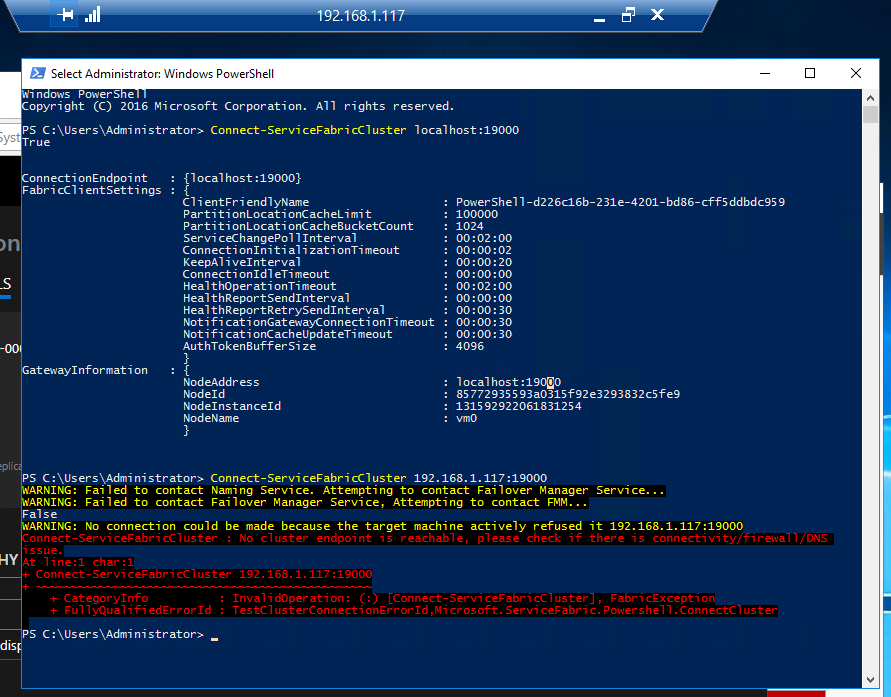Viewport: 891px width, 697px height.
Task: Click the ClientFriendlyName value text
Action: [x=620, y=202]
